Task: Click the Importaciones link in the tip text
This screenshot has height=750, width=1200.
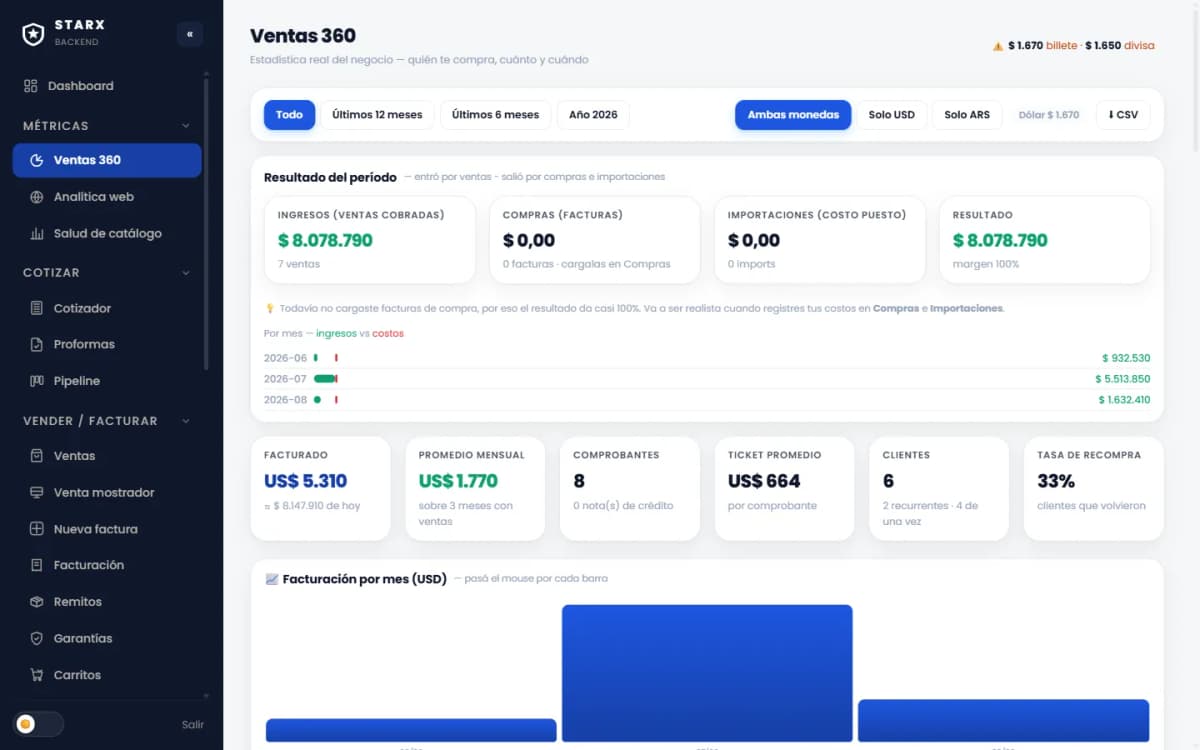Action: (x=966, y=309)
